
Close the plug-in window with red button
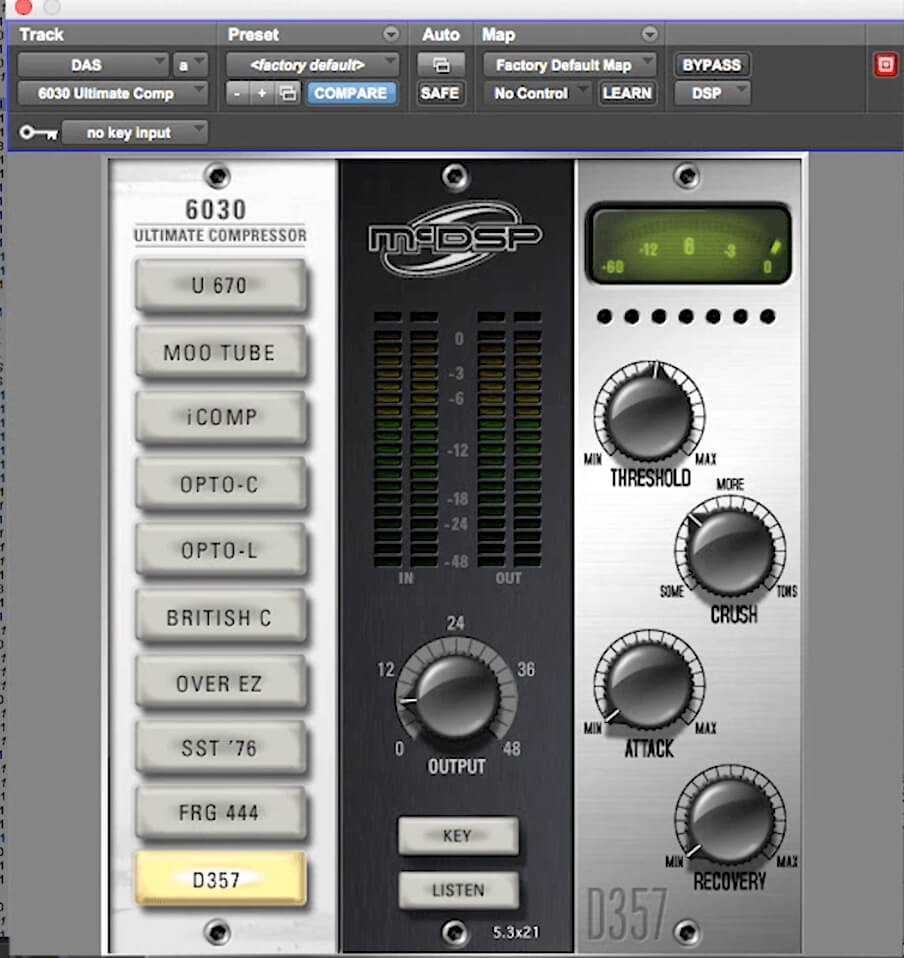(x=23, y=7)
